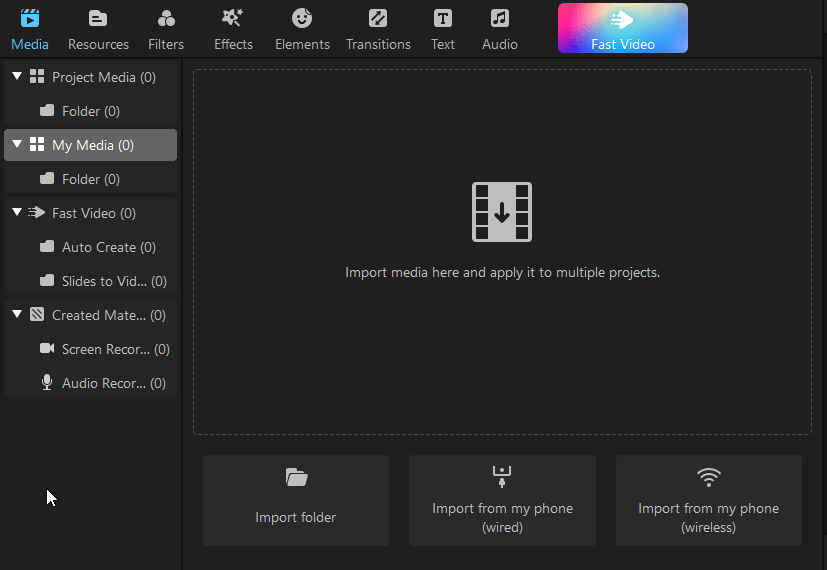This screenshot has height=570, width=827.
Task: Select Project Media (0) label
Action: 104,78
